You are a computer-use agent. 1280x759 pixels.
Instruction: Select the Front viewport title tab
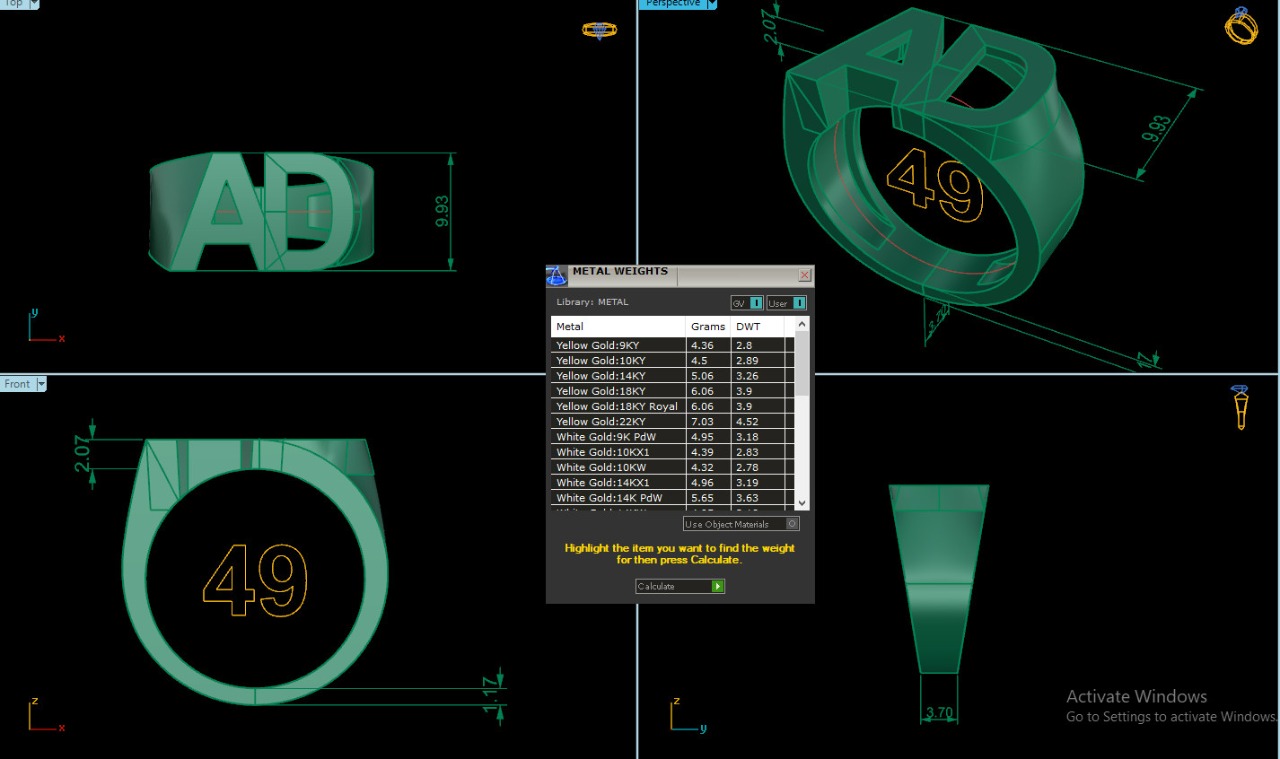point(17,384)
